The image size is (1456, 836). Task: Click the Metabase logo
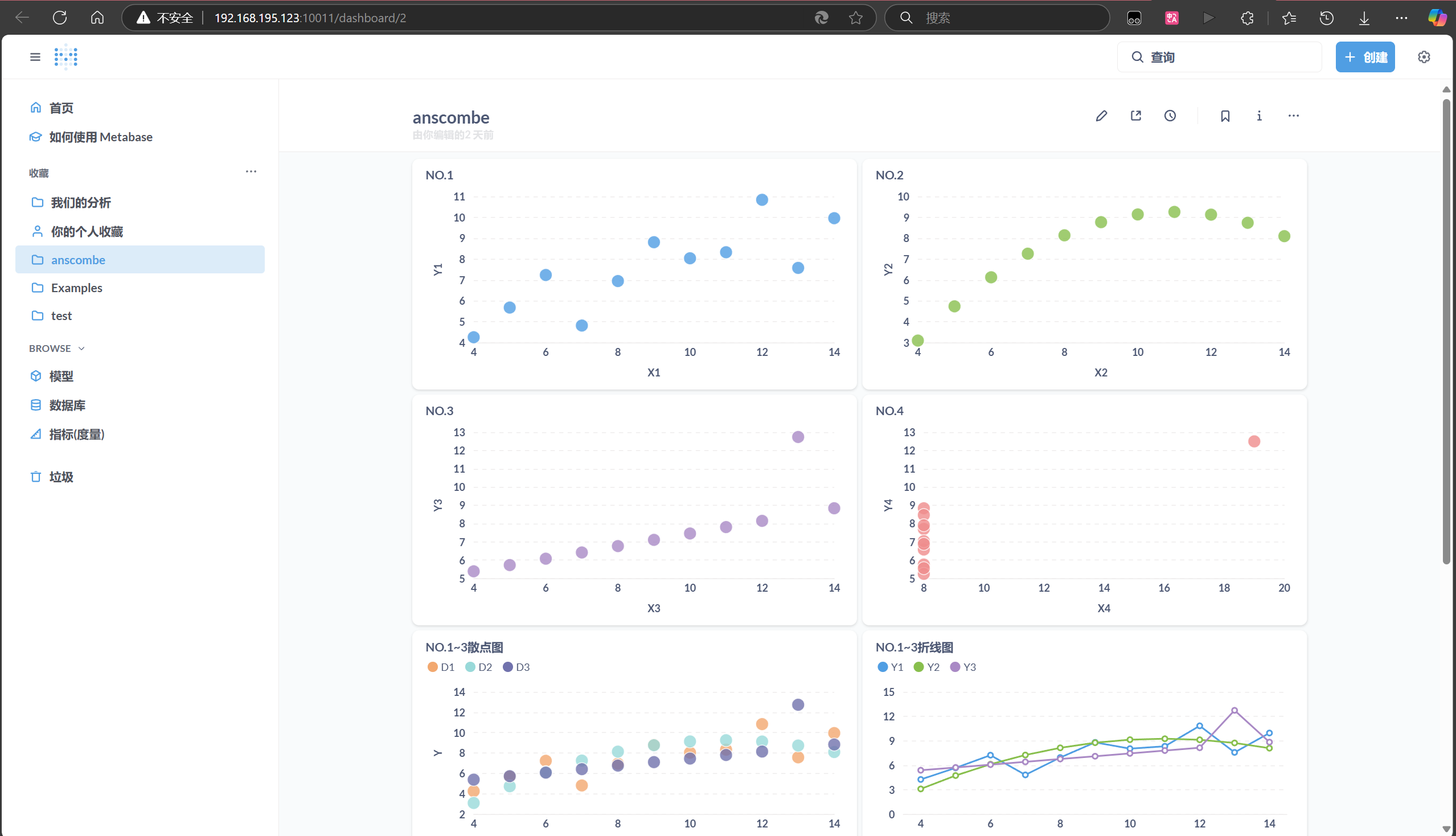pyautogui.click(x=66, y=57)
